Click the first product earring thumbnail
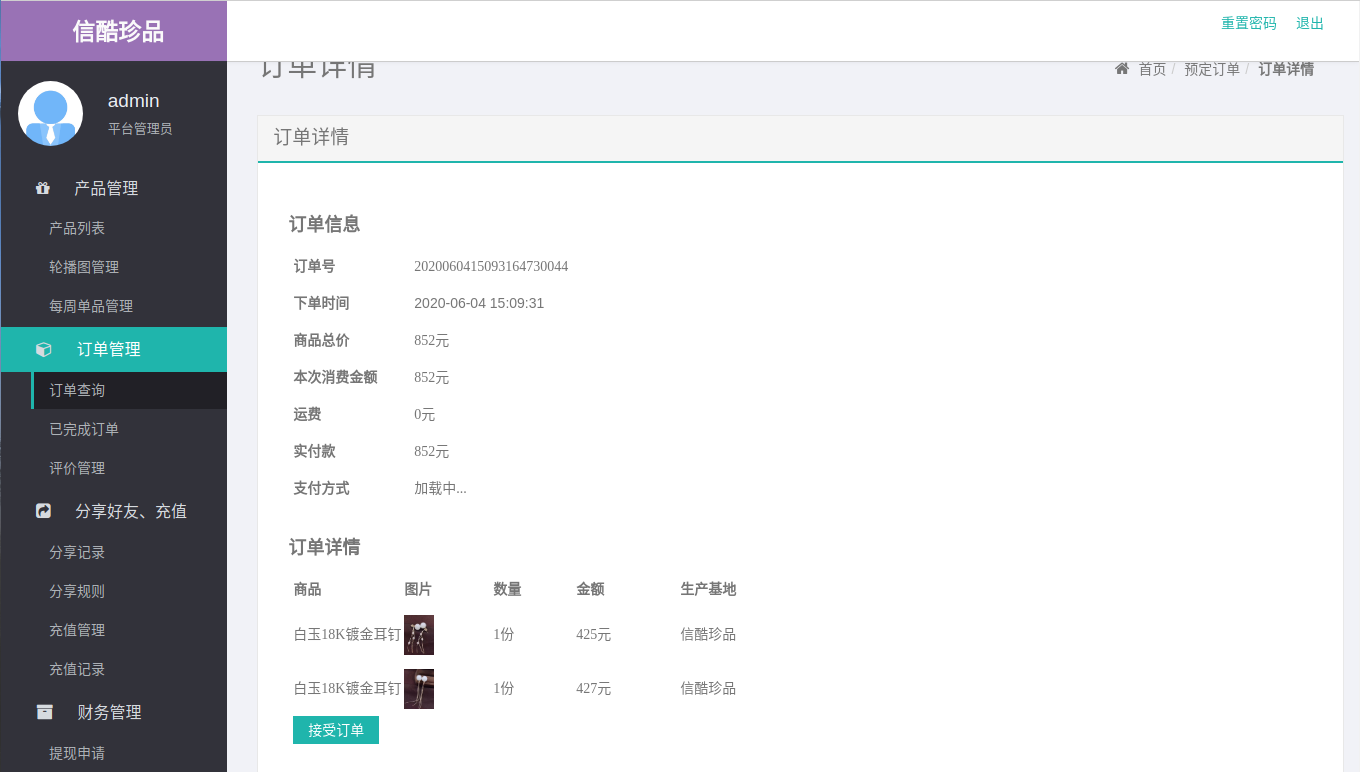This screenshot has width=1360, height=772. (418, 635)
